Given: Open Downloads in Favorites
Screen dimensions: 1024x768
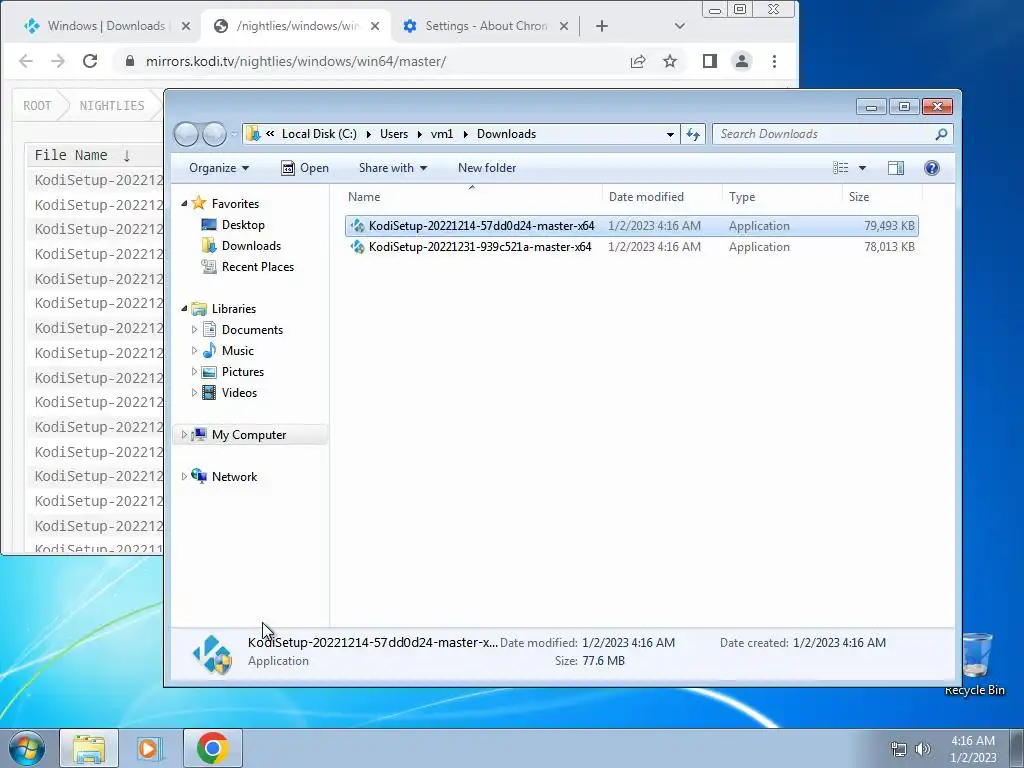Looking at the screenshot, I should [251, 246].
